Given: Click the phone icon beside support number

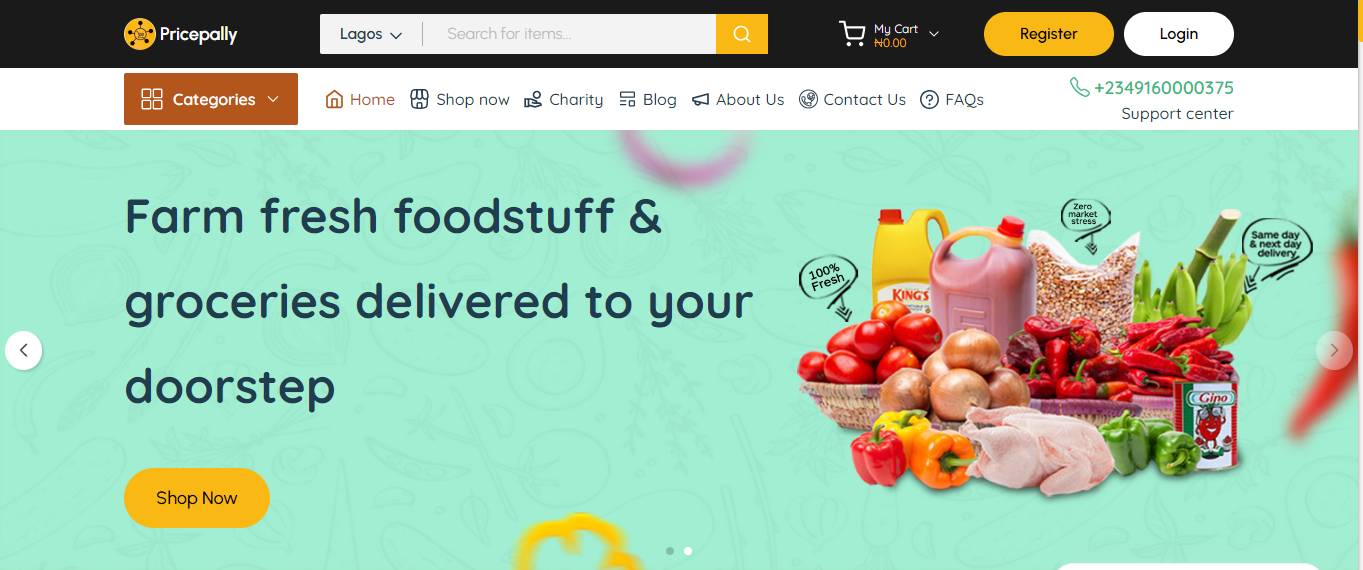Looking at the screenshot, I should (x=1079, y=87).
